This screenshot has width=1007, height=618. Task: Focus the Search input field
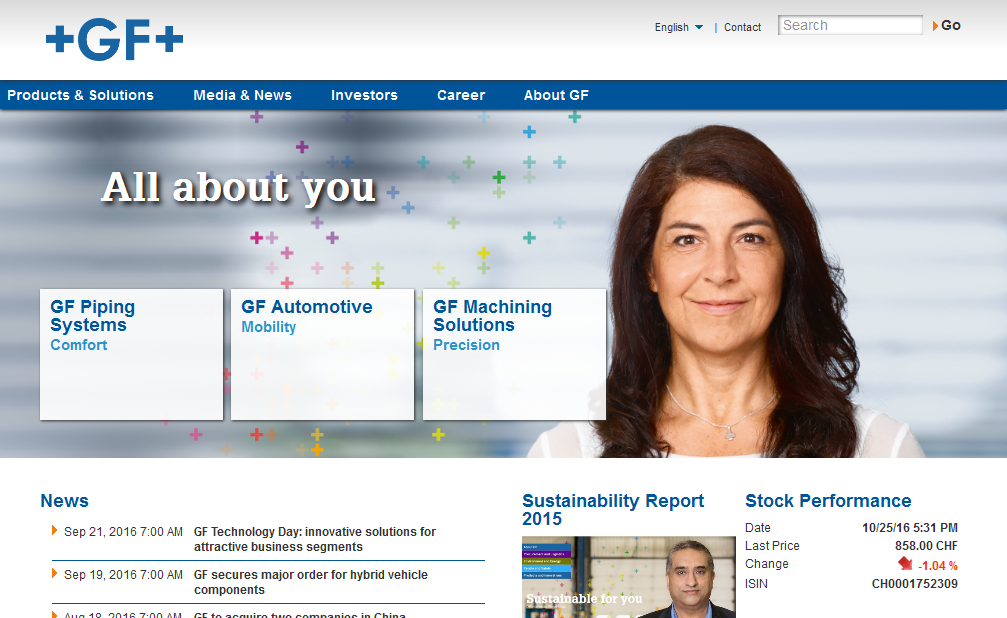coord(850,25)
